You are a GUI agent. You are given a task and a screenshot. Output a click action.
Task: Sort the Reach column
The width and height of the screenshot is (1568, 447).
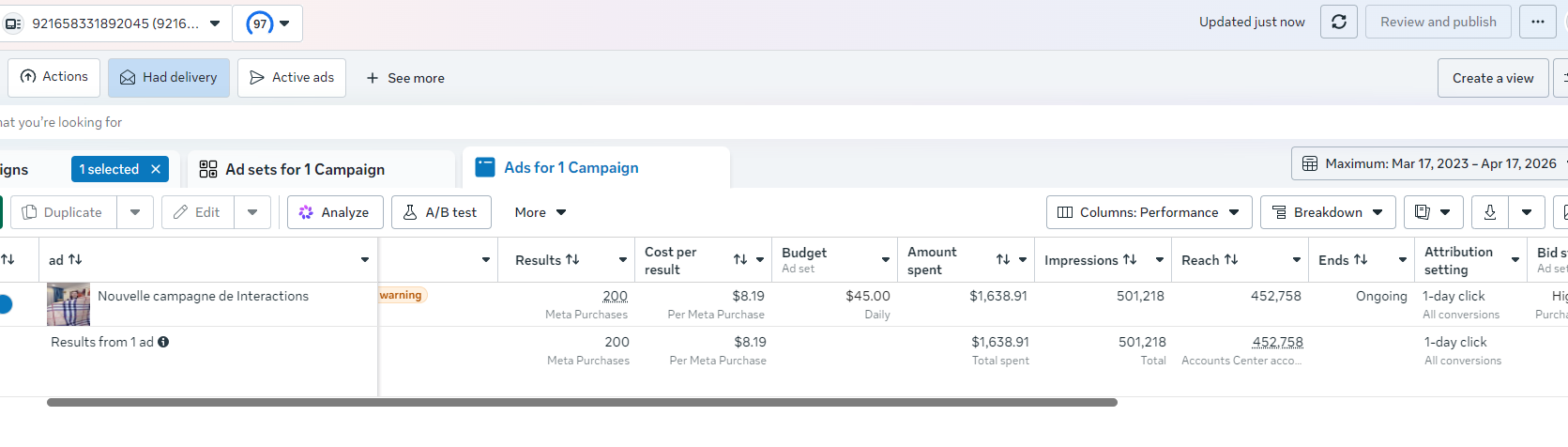(x=1231, y=260)
